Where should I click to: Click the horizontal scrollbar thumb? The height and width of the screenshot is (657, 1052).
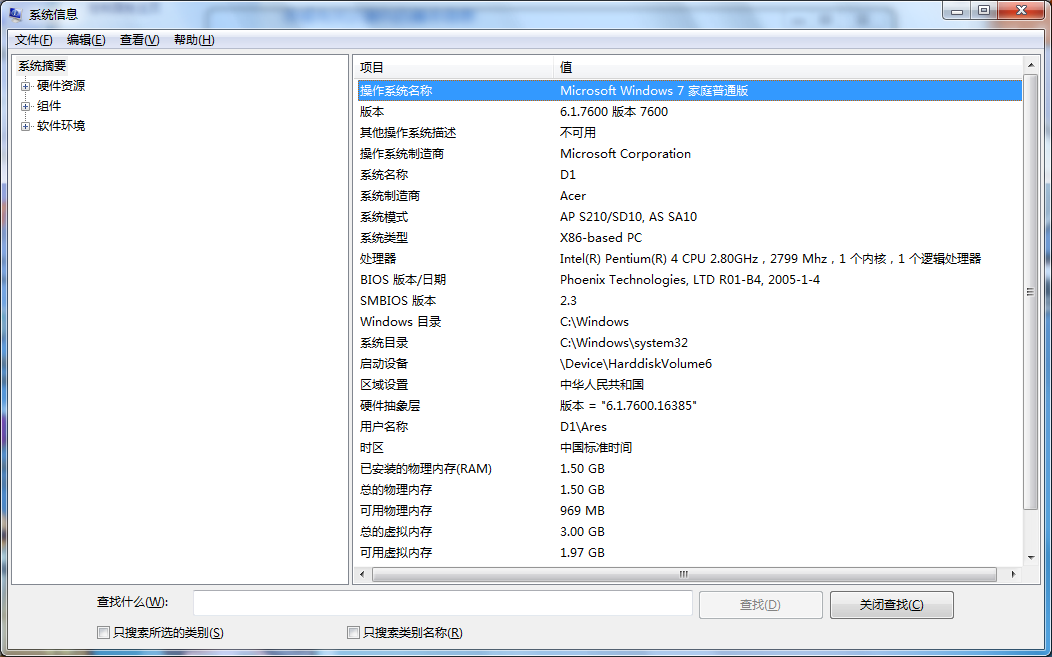click(684, 574)
